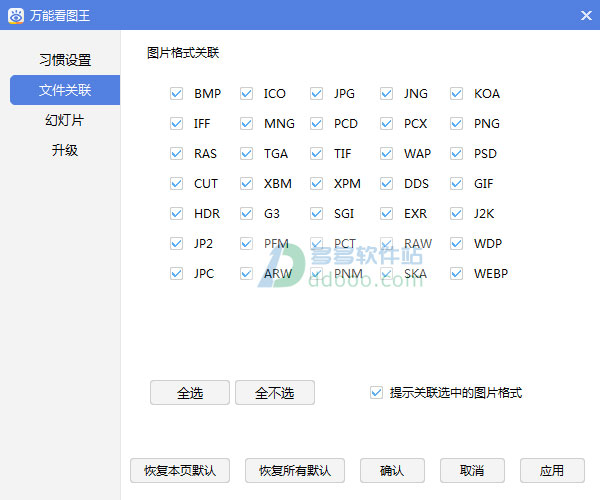Close the settings window

point(586,16)
